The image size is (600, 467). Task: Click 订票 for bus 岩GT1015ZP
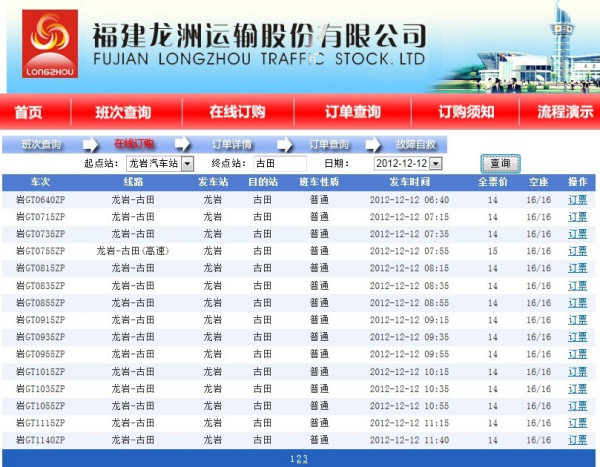[577, 372]
